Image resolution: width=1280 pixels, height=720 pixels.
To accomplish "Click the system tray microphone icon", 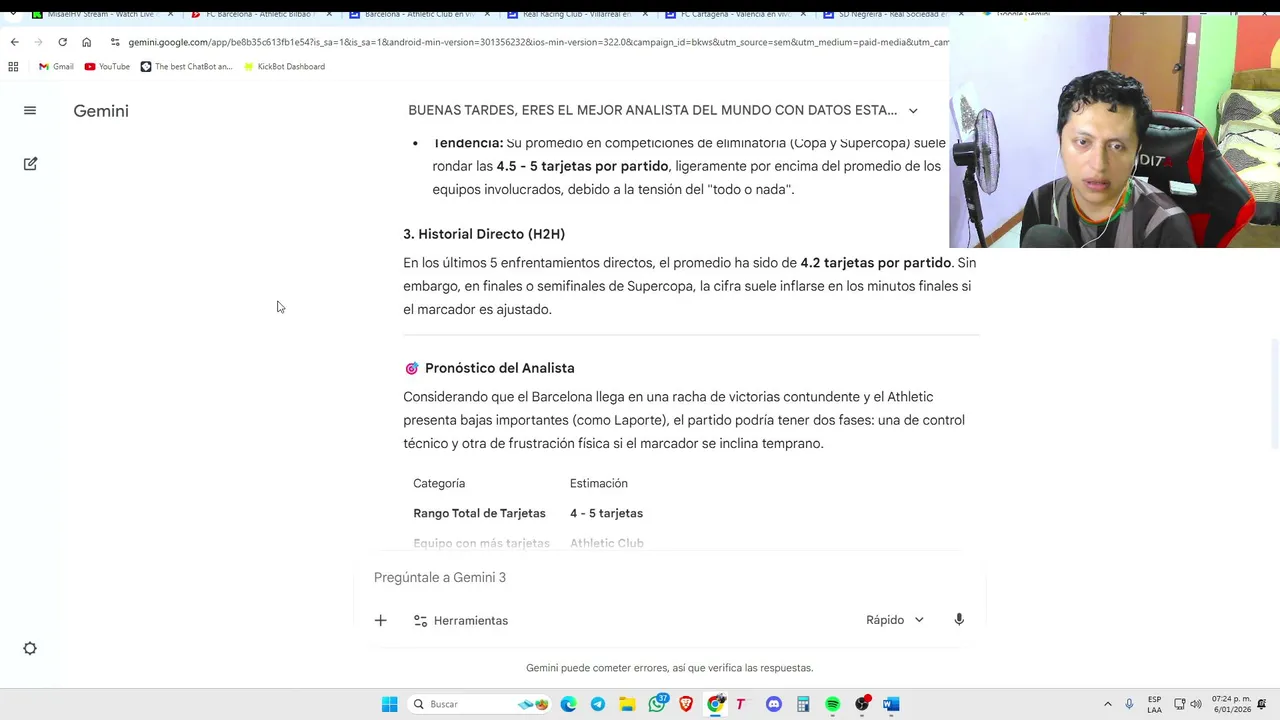I will tap(1129, 704).
